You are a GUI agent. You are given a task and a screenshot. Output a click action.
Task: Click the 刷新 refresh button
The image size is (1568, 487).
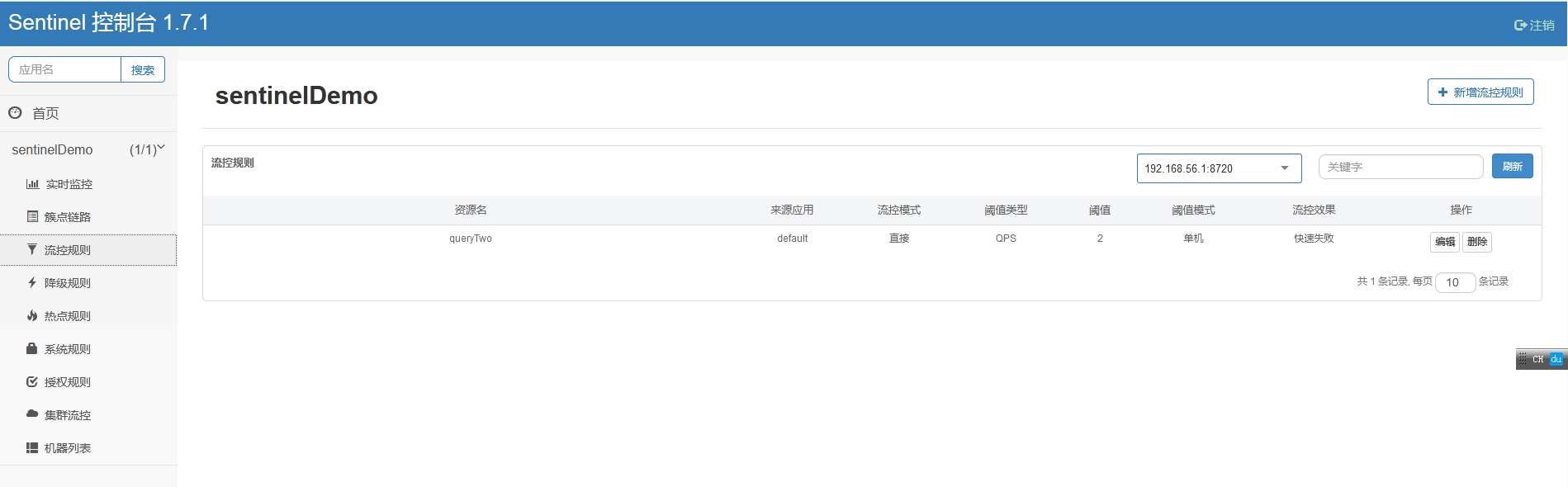click(1512, 166)
